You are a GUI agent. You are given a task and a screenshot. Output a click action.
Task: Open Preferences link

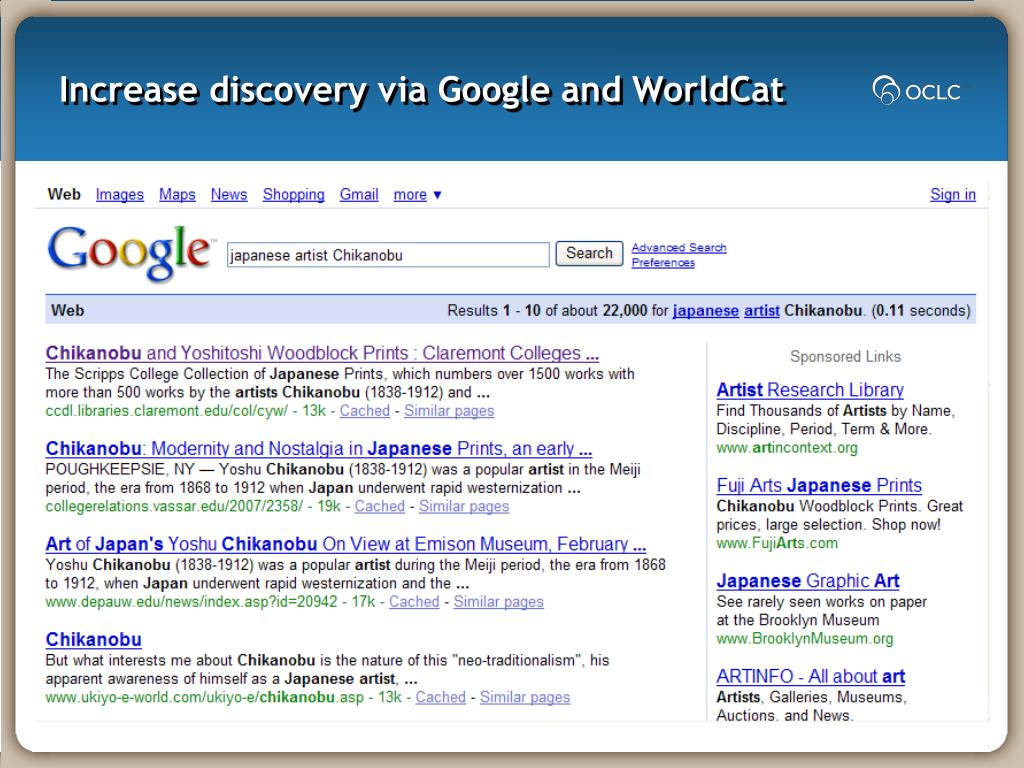(663, 263)
